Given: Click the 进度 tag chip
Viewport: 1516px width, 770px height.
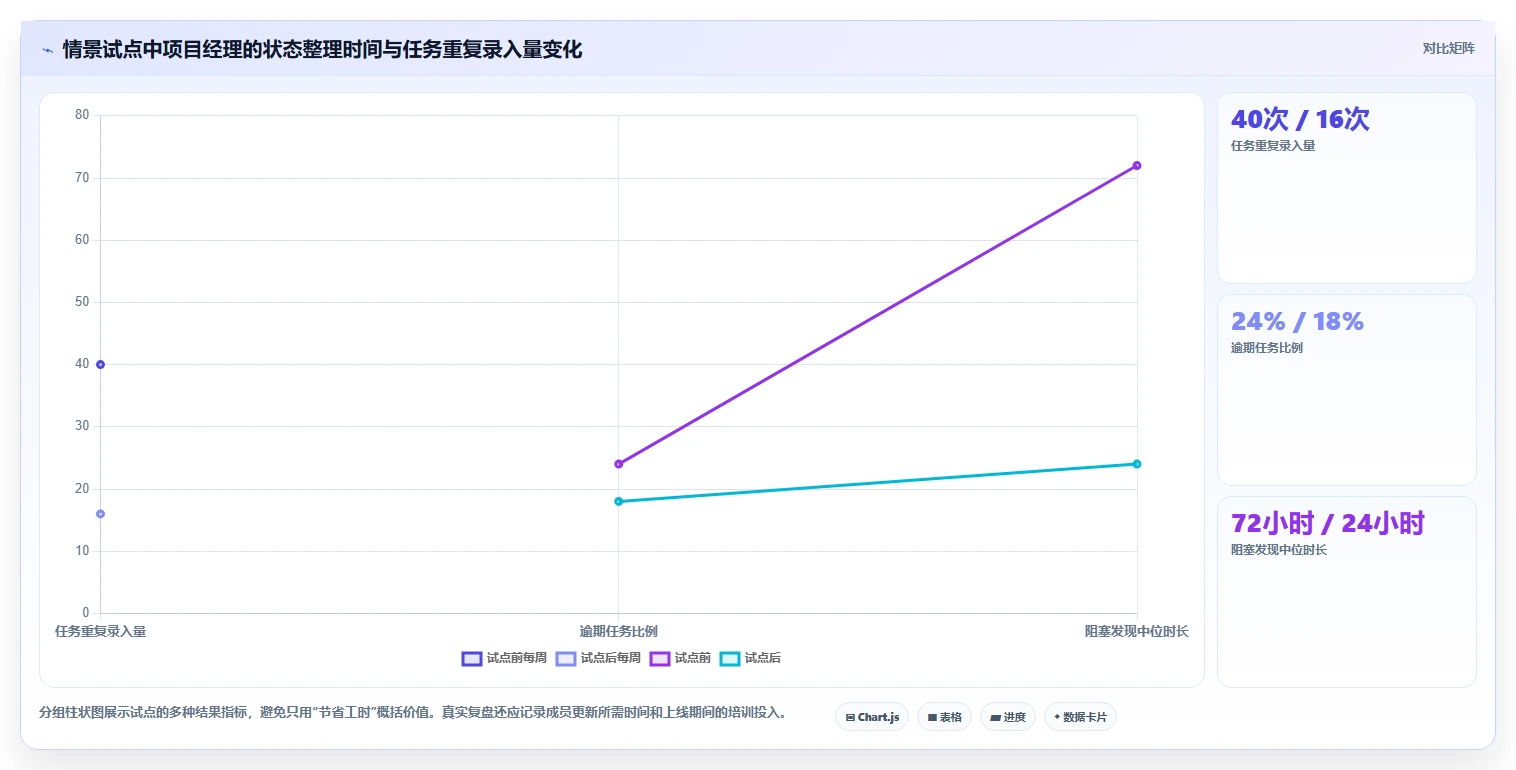Looking at the screenshot, I should coord(1008,717).
